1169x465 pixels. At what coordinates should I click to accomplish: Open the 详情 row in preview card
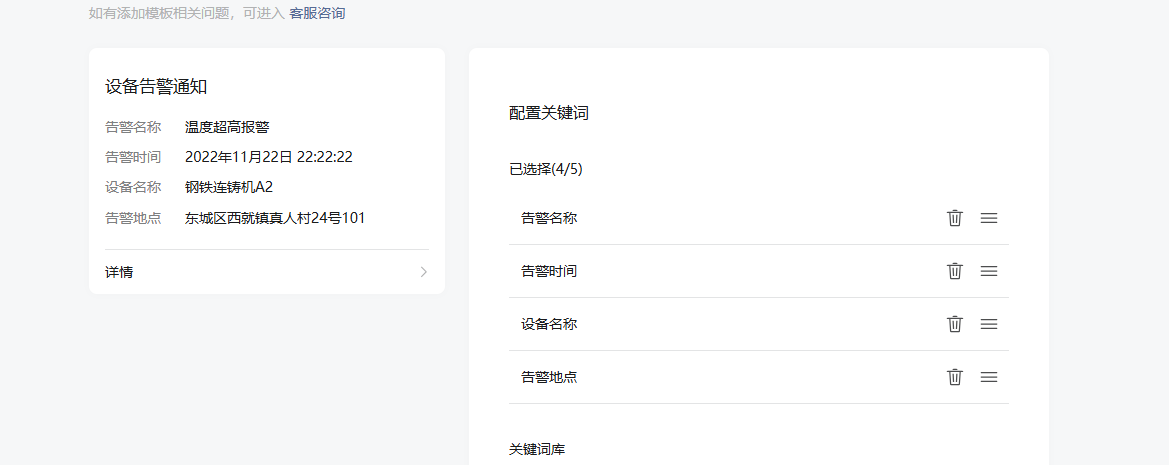click(119, 272)
